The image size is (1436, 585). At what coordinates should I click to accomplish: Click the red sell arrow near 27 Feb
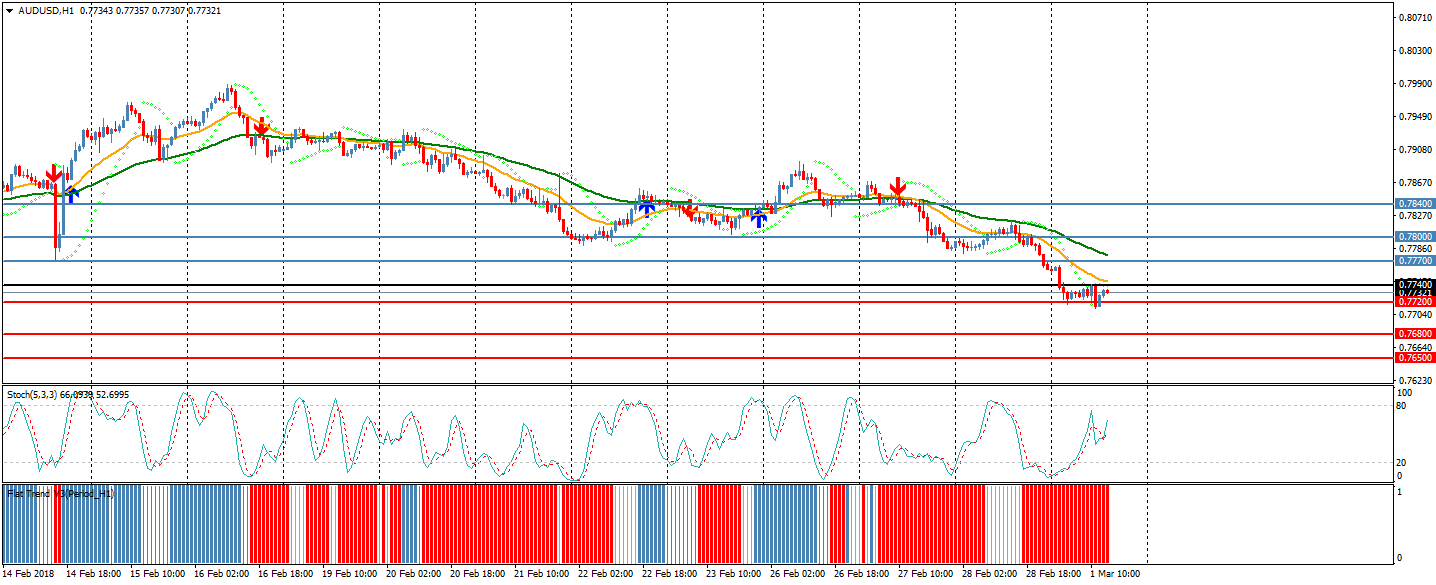[898, 187]
